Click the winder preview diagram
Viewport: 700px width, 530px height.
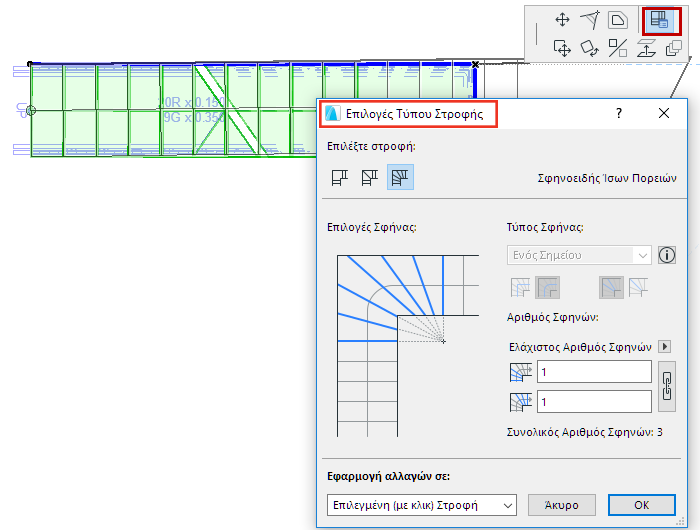click(x=408, y=346)
